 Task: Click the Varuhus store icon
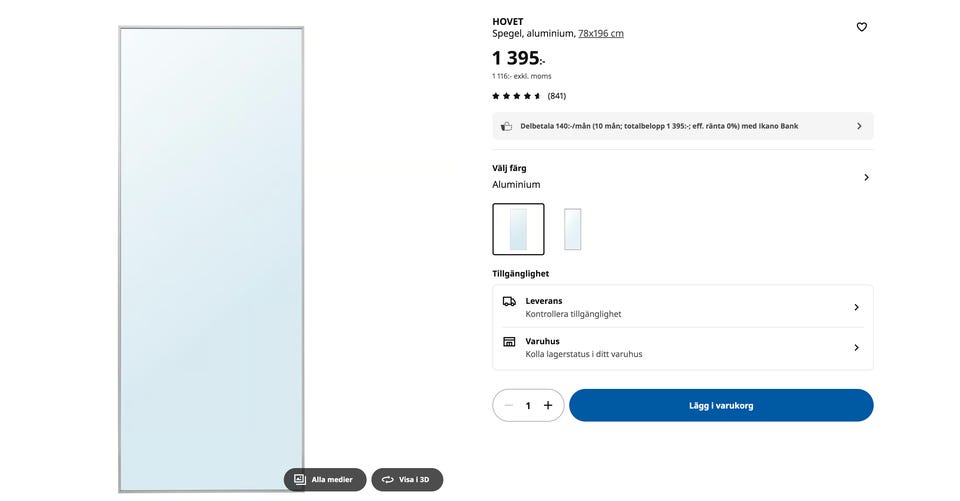509,342
